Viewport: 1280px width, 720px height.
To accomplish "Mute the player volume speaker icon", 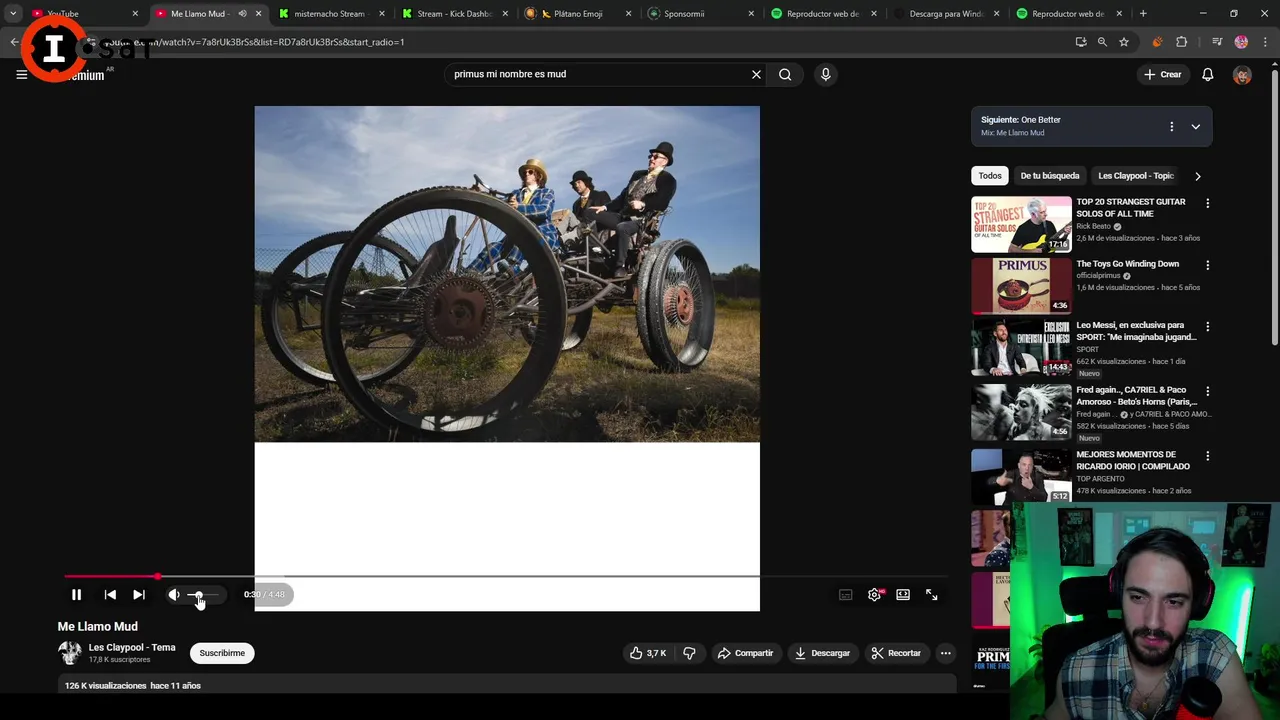I will [x=174, y=595].
